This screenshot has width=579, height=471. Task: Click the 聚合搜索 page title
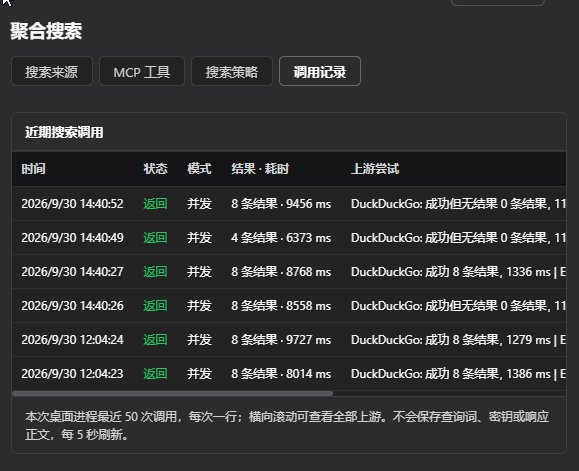coord(46,31)
